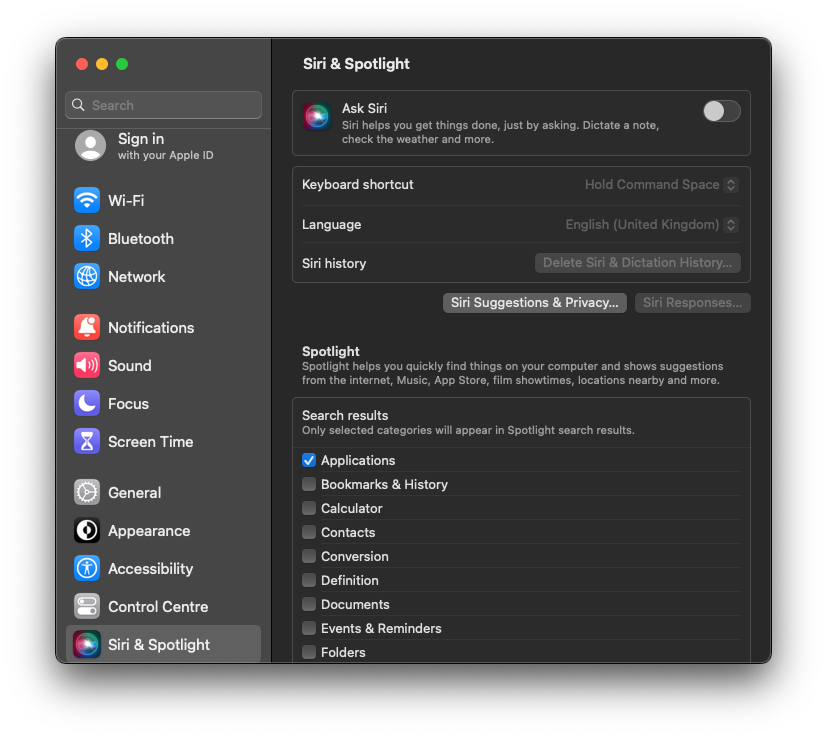
Task: Click the Search field in sidebar
Action: coord(164,105)
